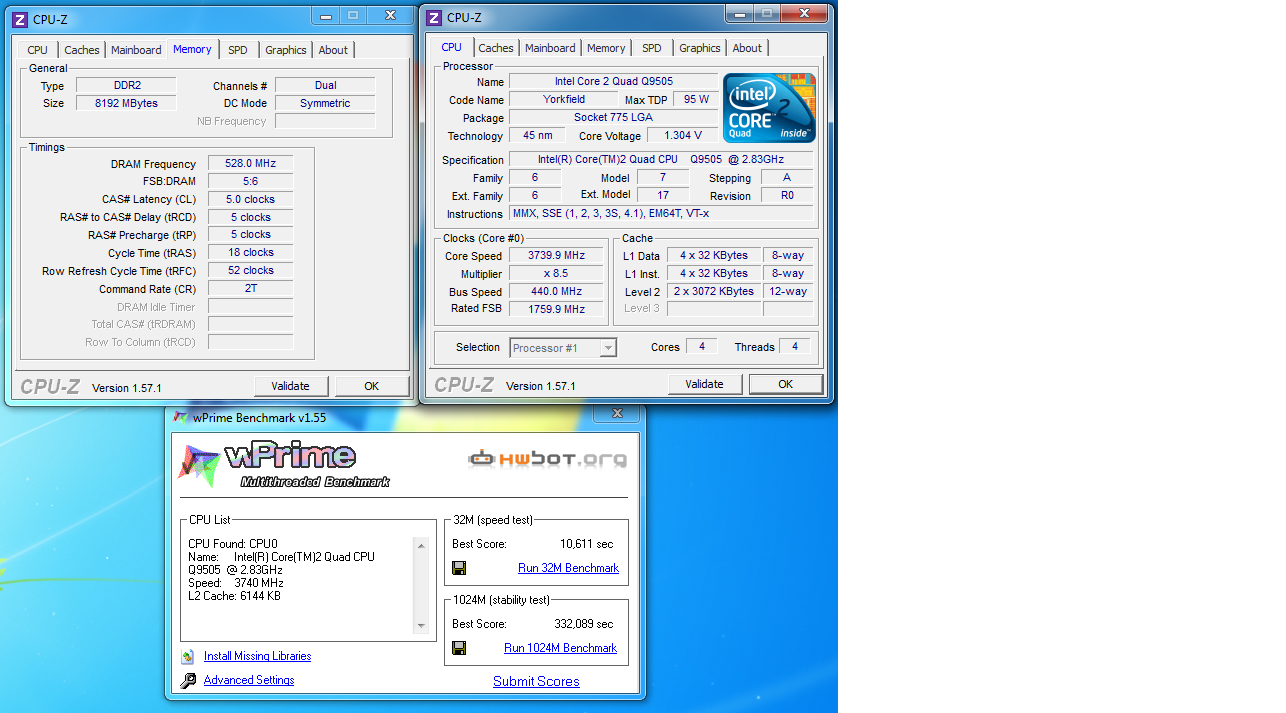The image size is (1286, 713).
Task: Click Cycle Time value 18 clocks
Action: click(250, 253)
